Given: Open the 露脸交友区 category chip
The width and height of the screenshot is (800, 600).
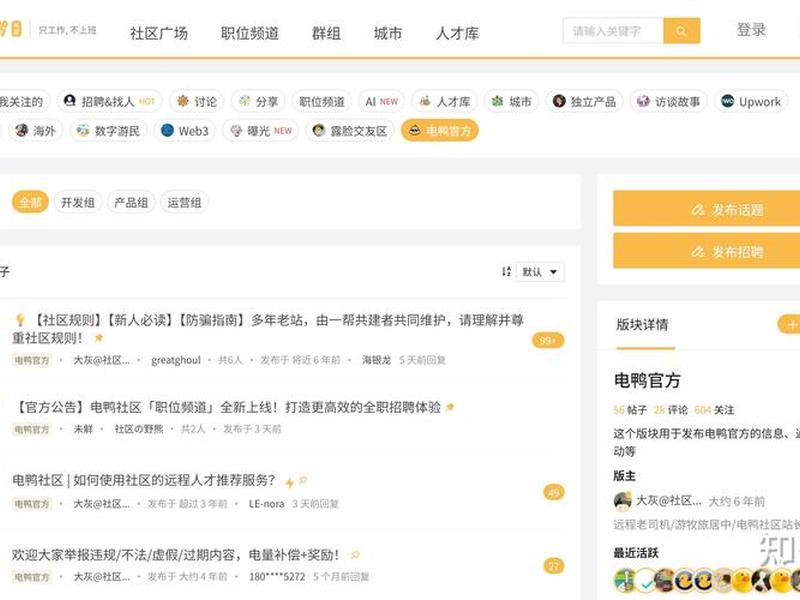Looking at the screenshot, I should pyautogui.click(x=350, y=131).
